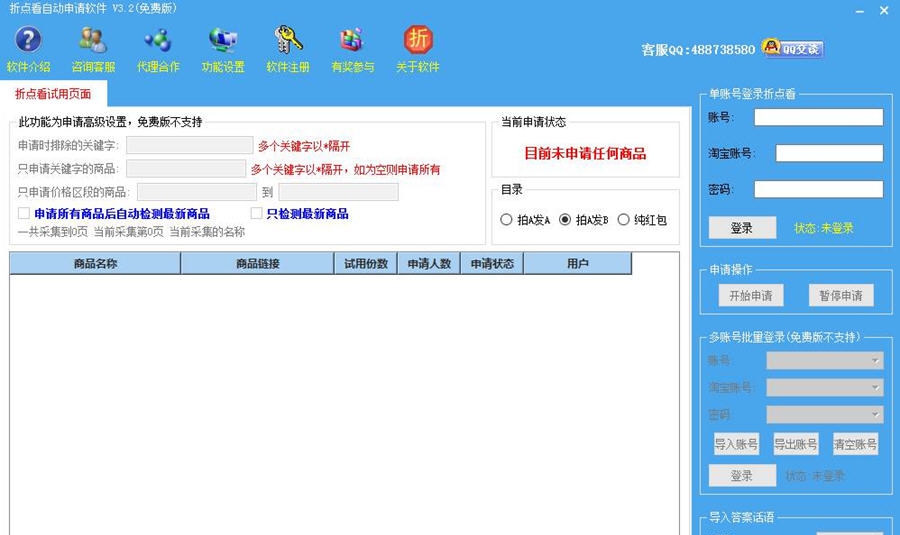
Task: Click the 导入账号 button
Action: pos(736,444)
